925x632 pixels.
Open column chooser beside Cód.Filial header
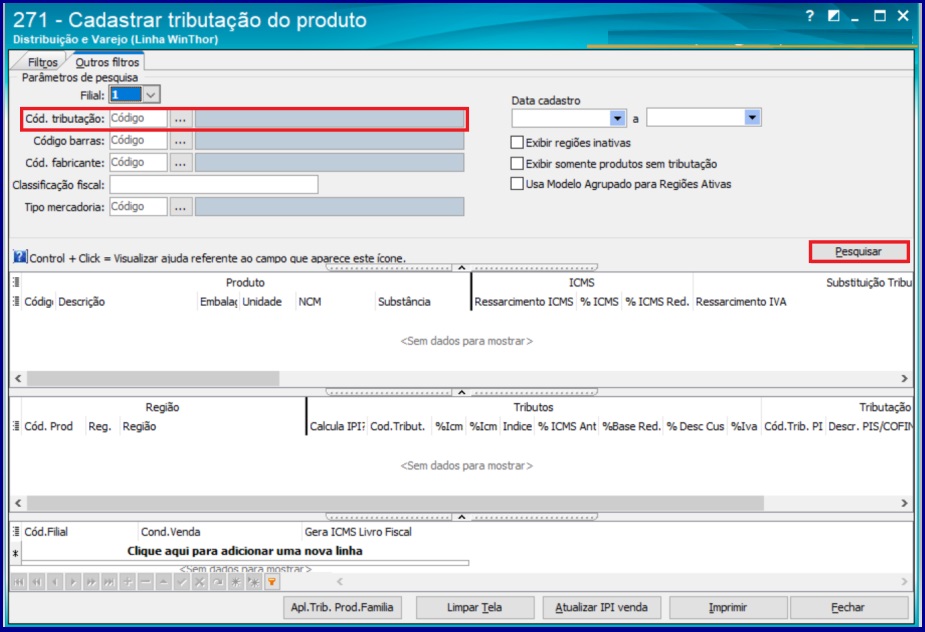[16, 532]
